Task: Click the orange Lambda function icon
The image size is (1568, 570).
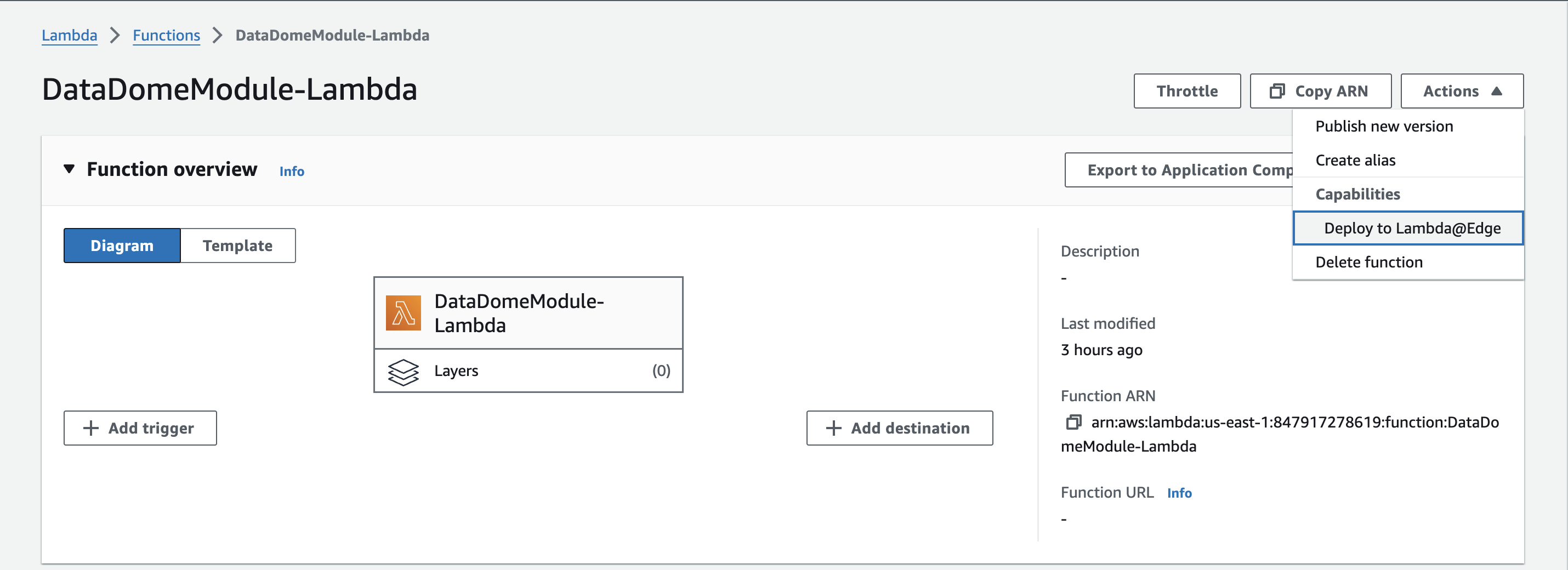Action: pyautogui.click(x=403, y=313)
